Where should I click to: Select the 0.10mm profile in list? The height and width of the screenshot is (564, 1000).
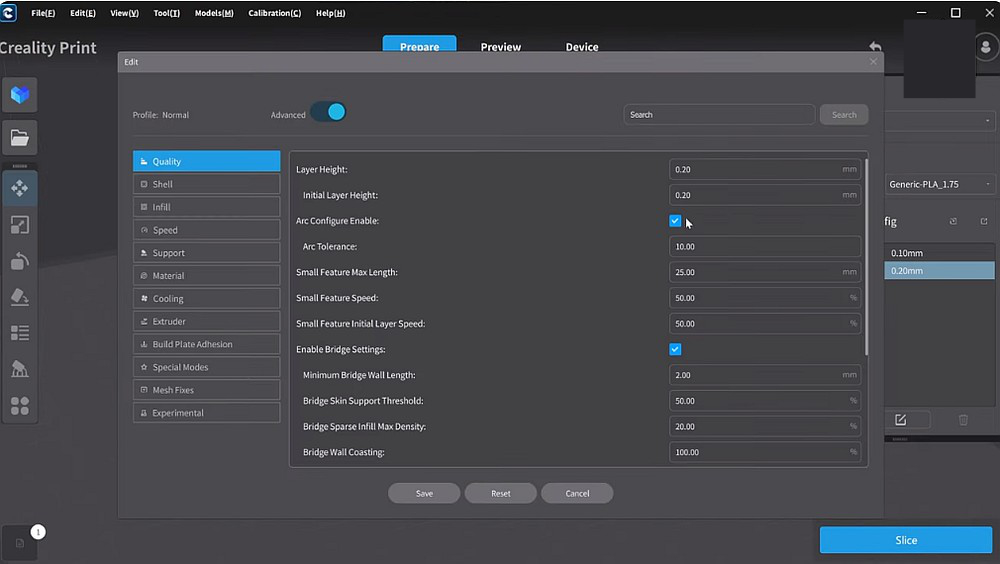(939, 253)
